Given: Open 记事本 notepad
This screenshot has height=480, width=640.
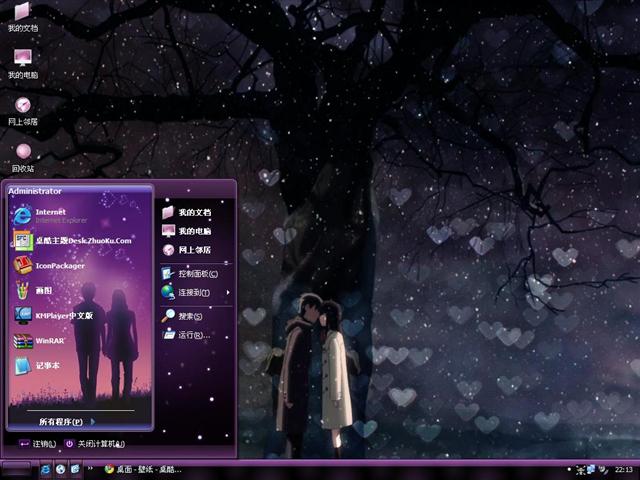Looking at the screenshot, I should (x=37, y=365).
